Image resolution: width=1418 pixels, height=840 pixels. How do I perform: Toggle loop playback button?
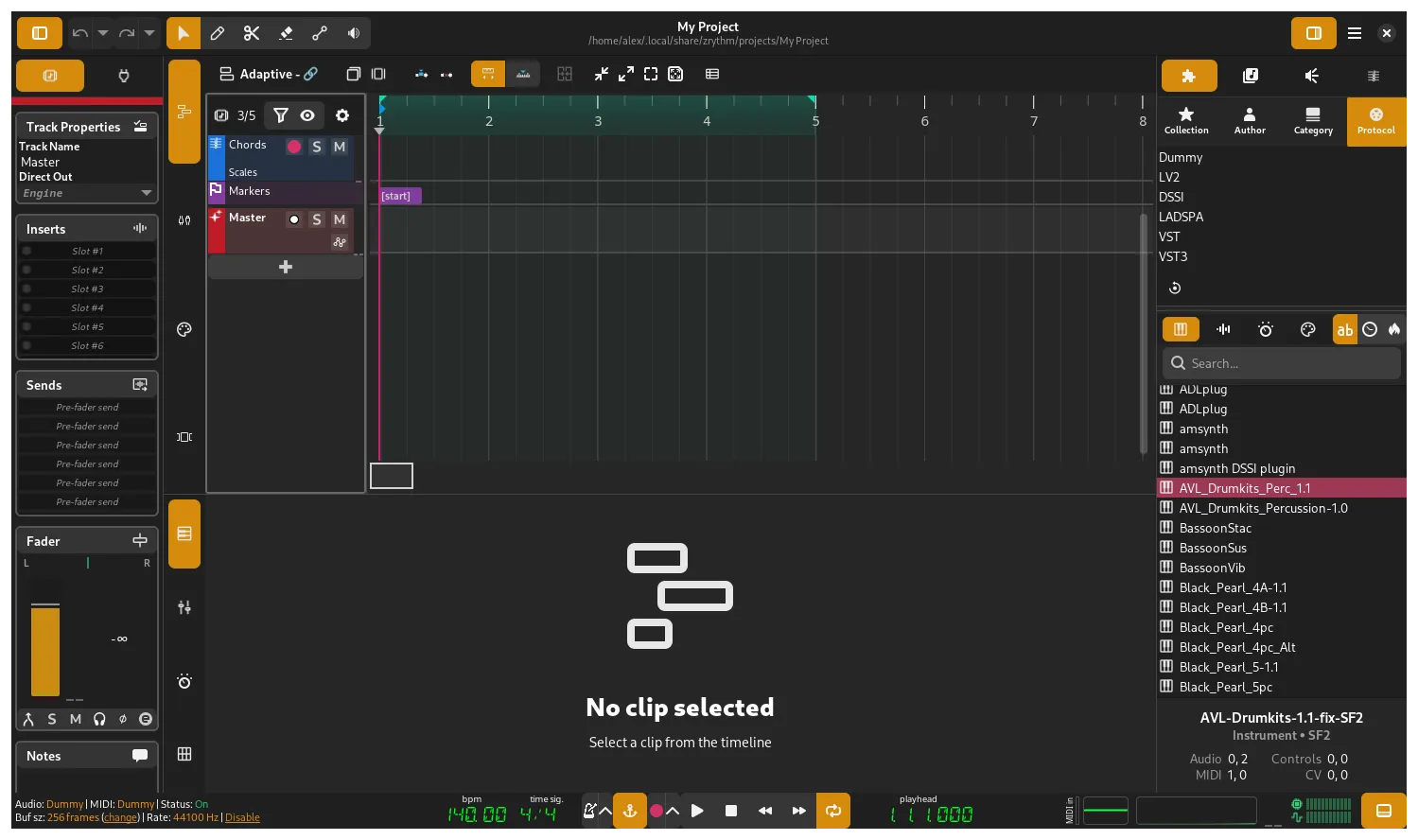[833, 811]
